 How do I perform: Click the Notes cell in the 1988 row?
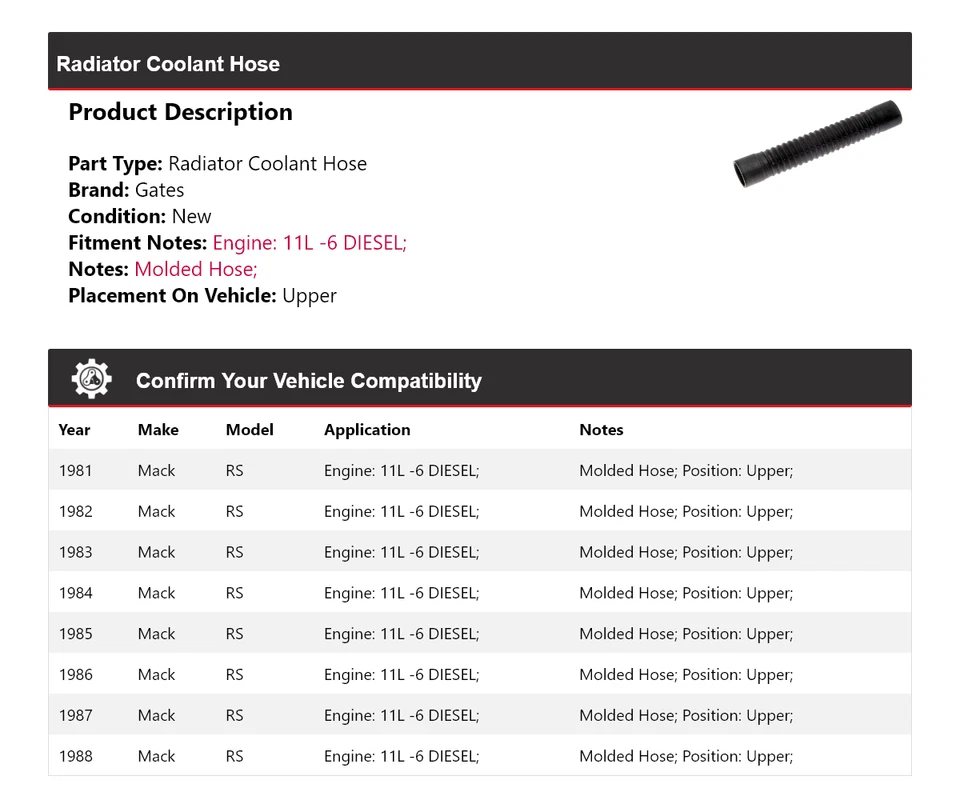tap(686, 757)
